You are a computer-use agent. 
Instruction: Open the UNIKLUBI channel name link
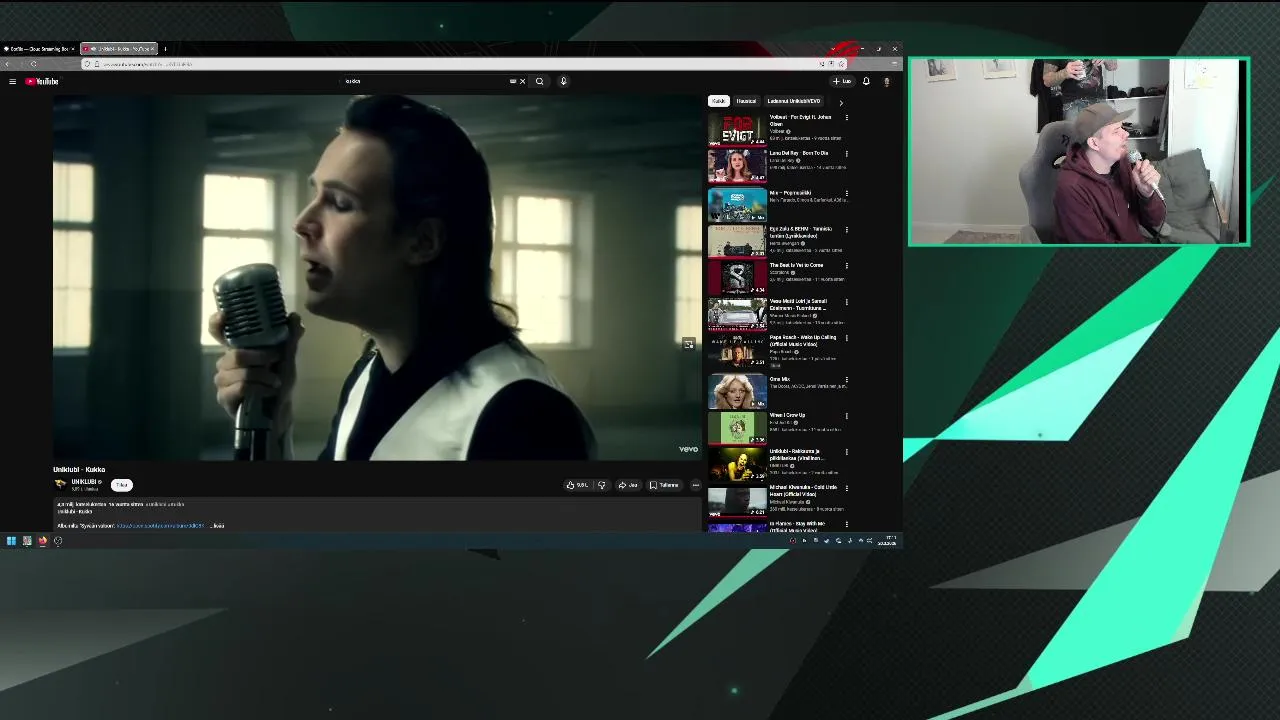85,482
